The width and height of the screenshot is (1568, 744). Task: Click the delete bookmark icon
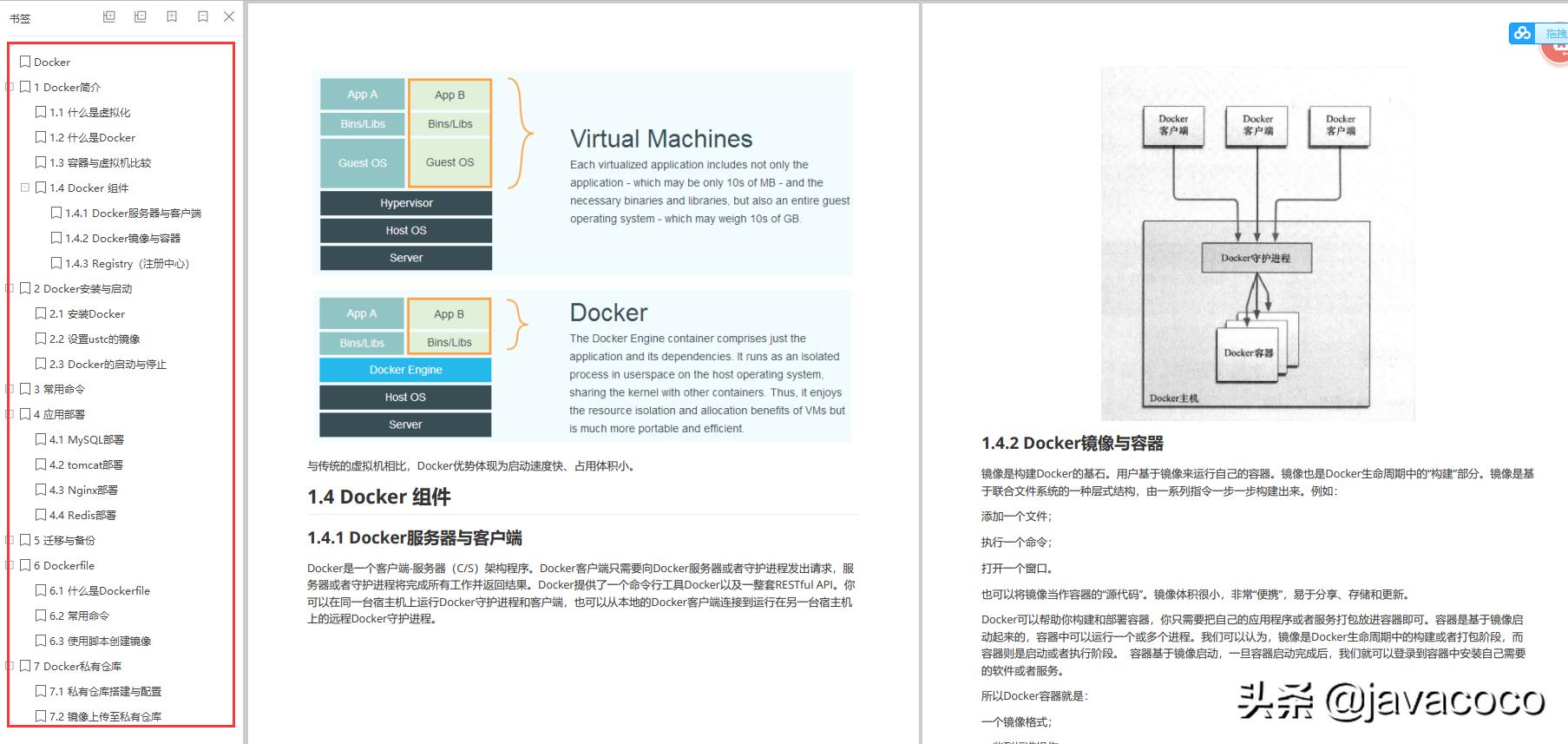(203, 16)
